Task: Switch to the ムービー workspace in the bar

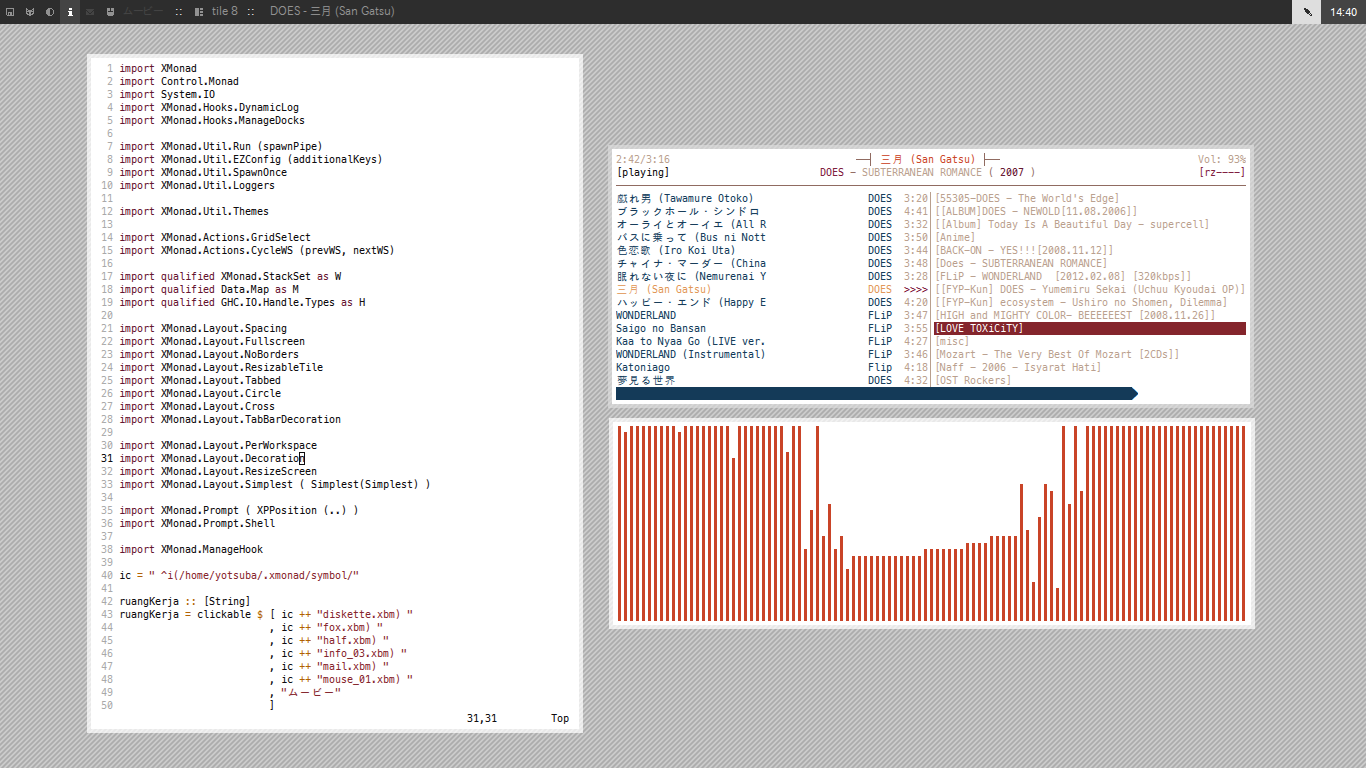Action: point(144,12)
